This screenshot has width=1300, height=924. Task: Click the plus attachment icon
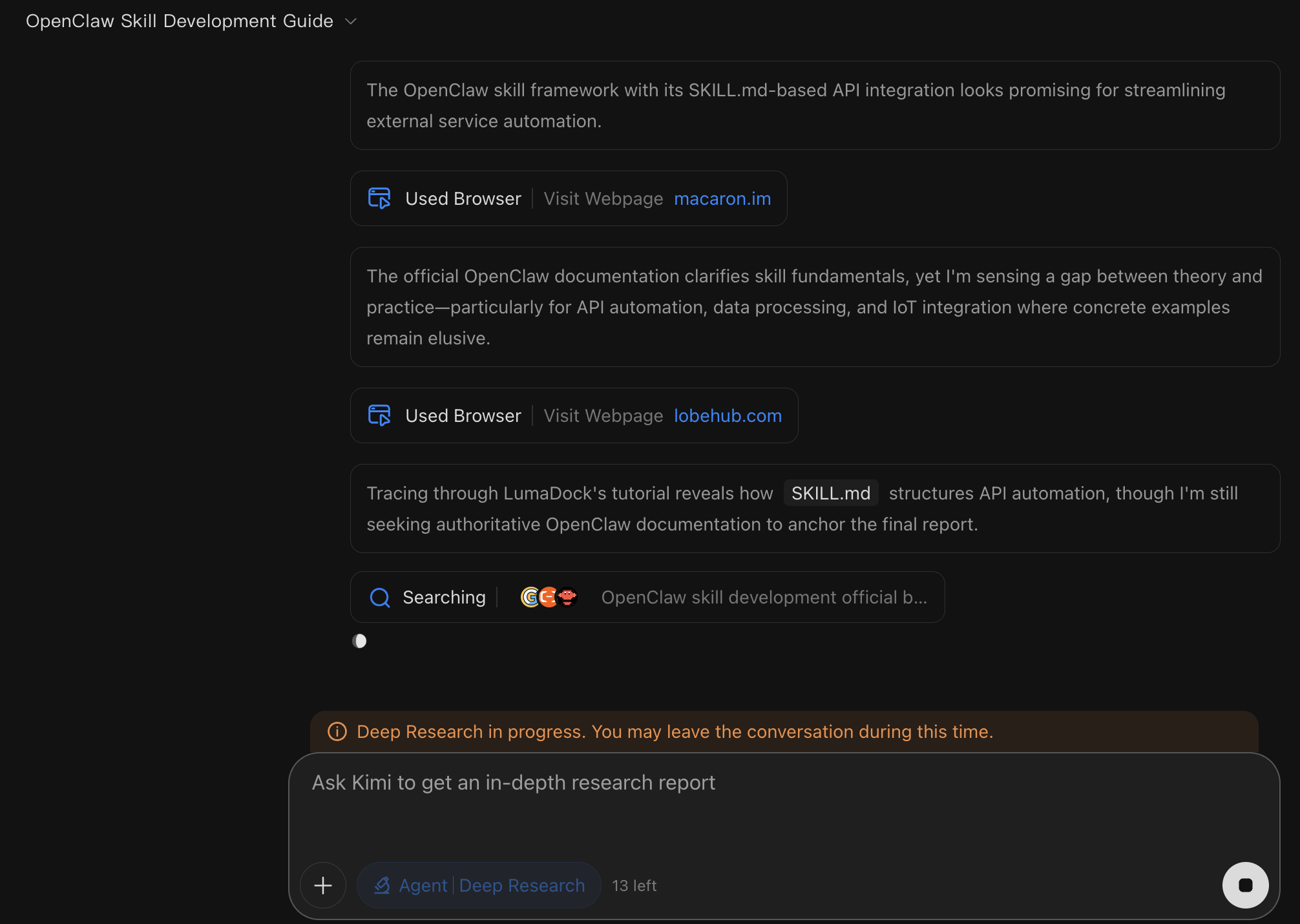coord(323,885)
